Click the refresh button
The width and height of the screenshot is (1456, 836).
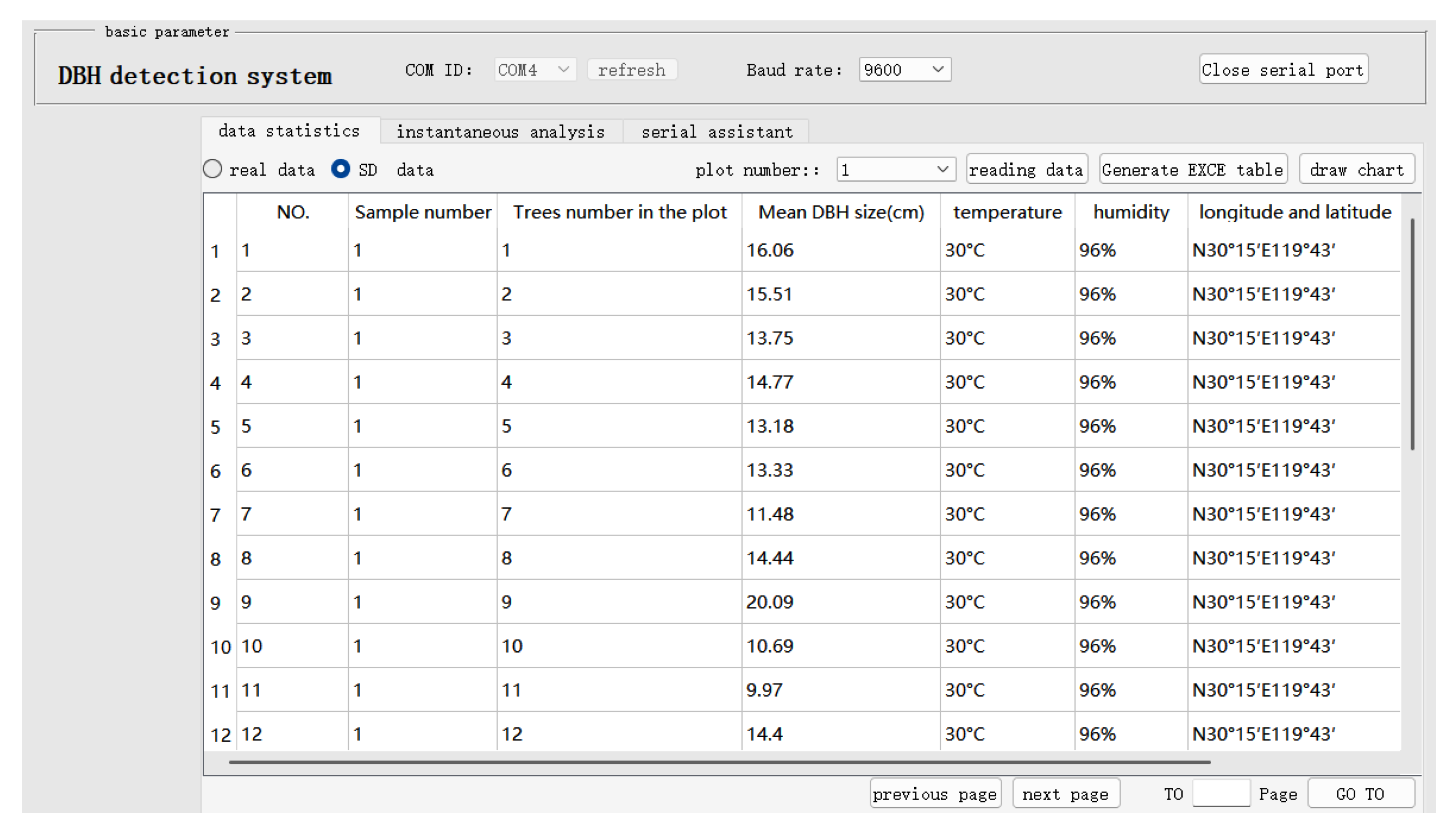click(632, 70)
